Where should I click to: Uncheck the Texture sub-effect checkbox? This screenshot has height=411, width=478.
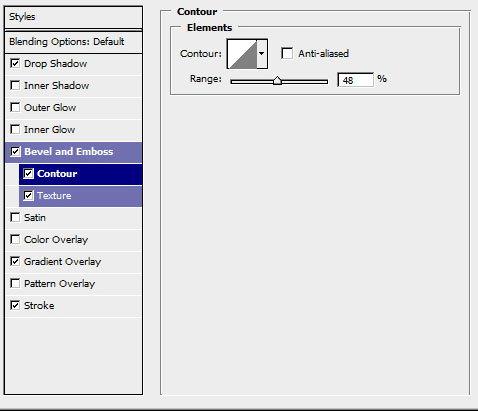pos(28,195)
